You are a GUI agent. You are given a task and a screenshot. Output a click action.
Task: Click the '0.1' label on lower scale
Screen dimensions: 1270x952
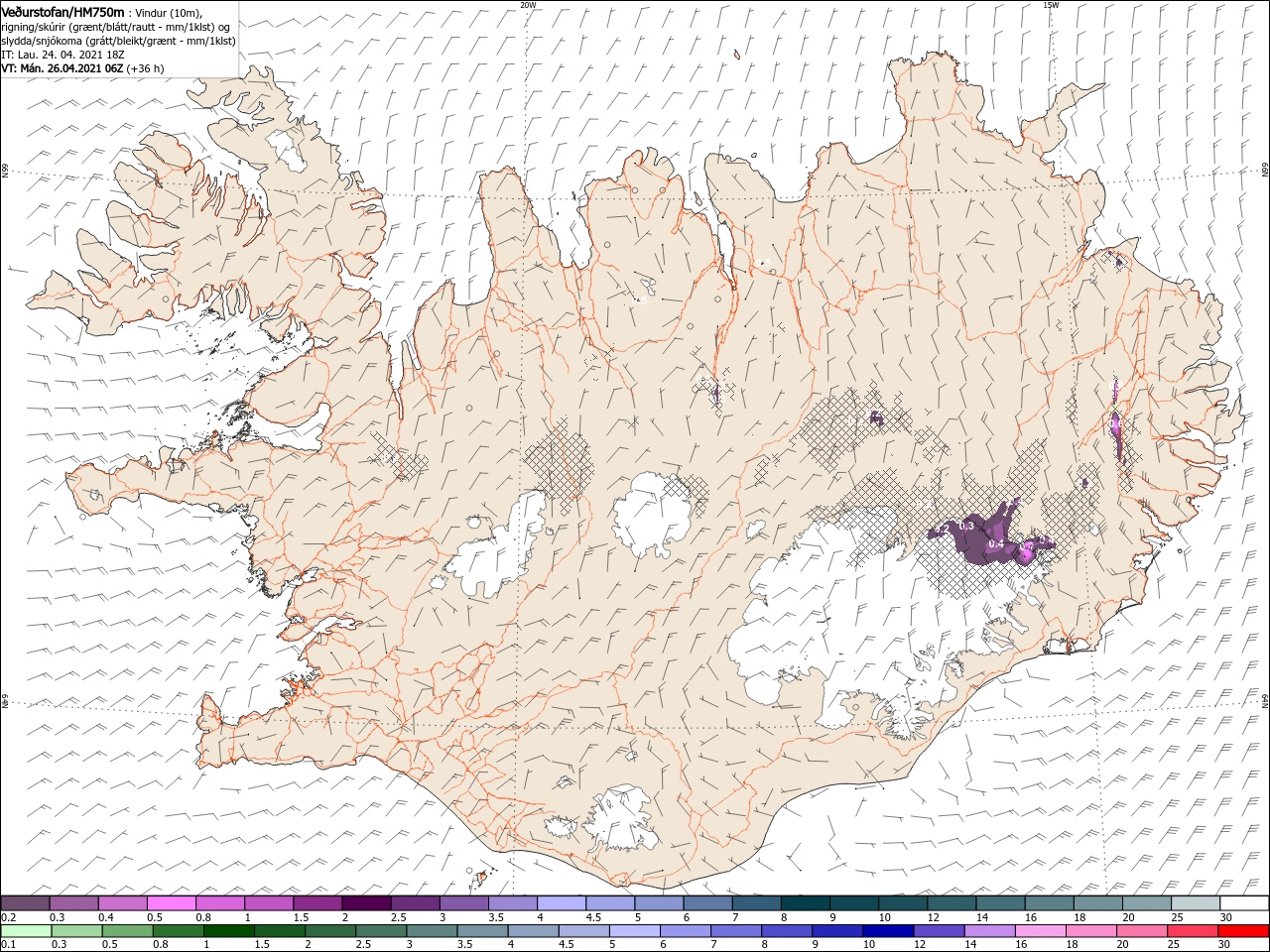click(x=7, y=945)
